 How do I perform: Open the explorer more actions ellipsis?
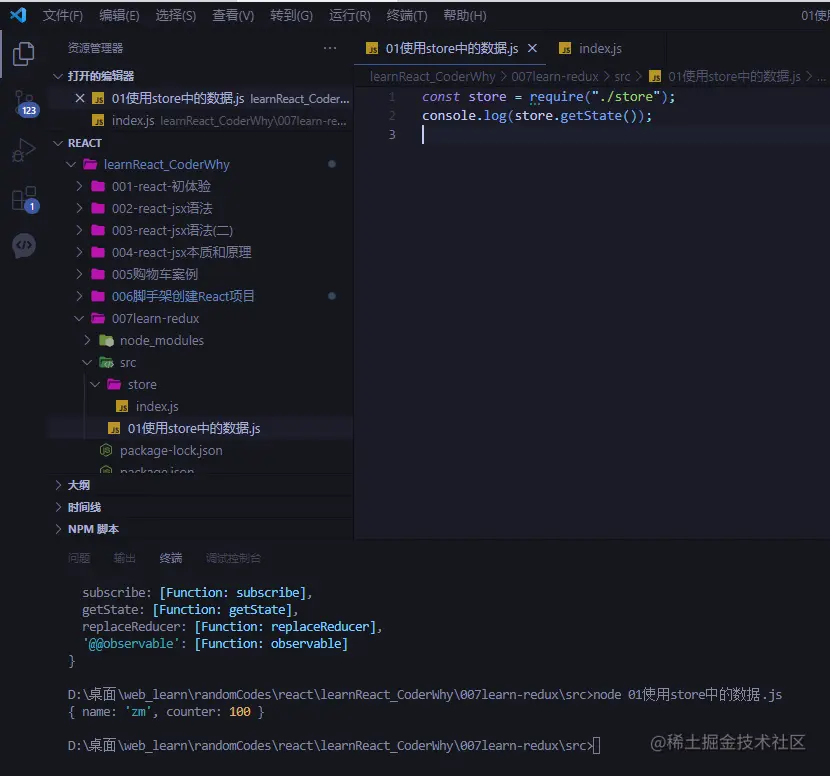click(x=330, y=48)
